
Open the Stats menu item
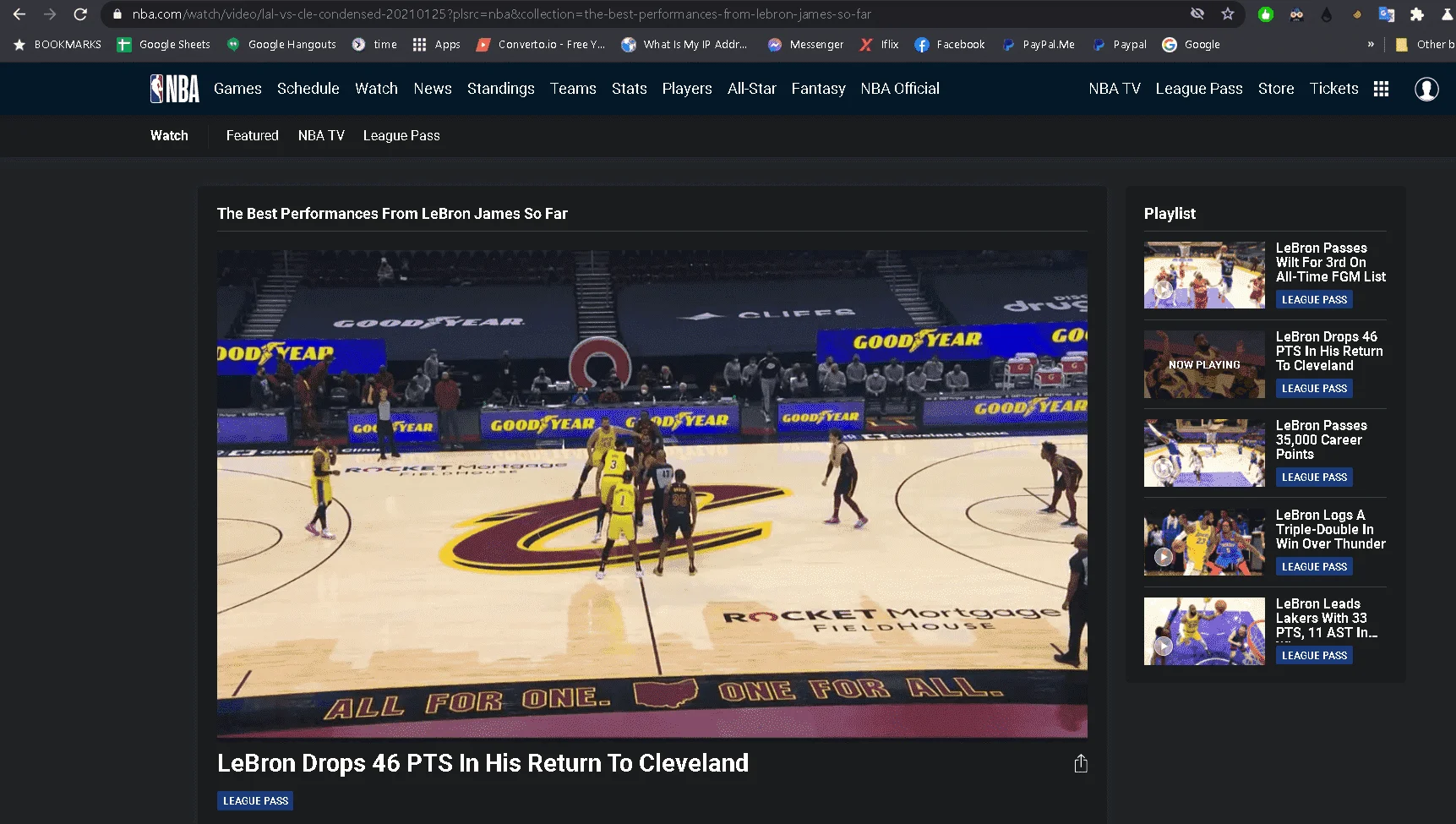point(630,89)
